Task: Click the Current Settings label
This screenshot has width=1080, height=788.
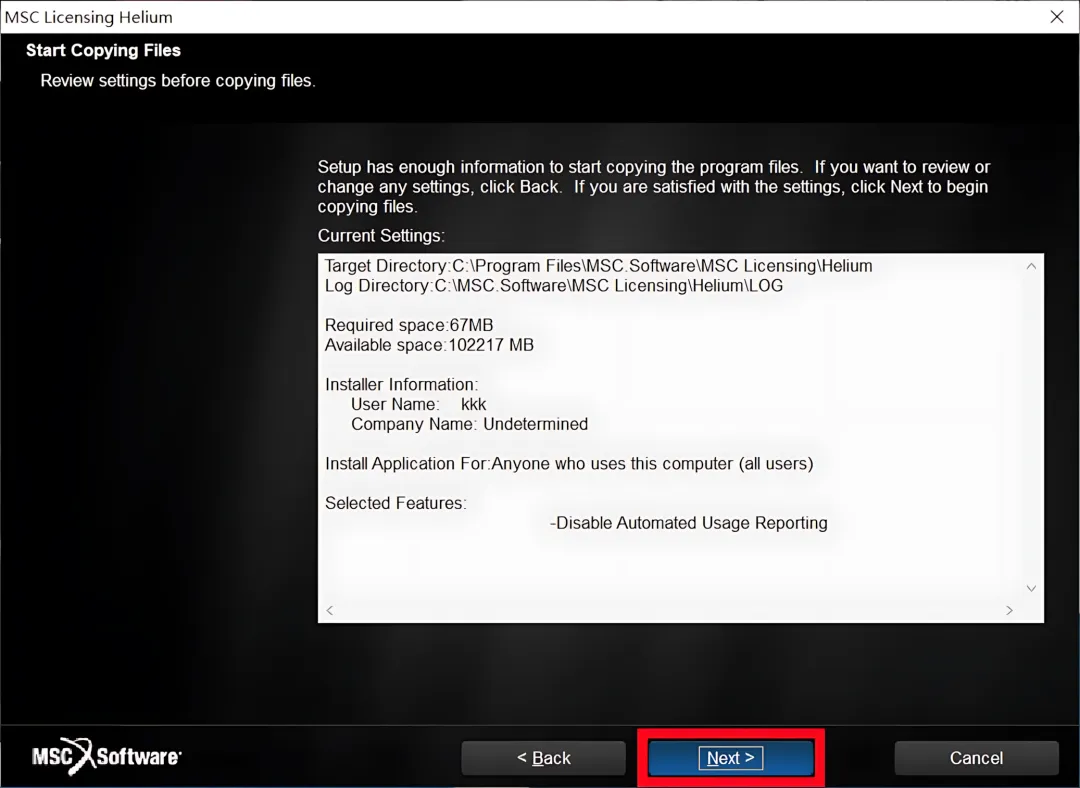Action: [381, 236]
